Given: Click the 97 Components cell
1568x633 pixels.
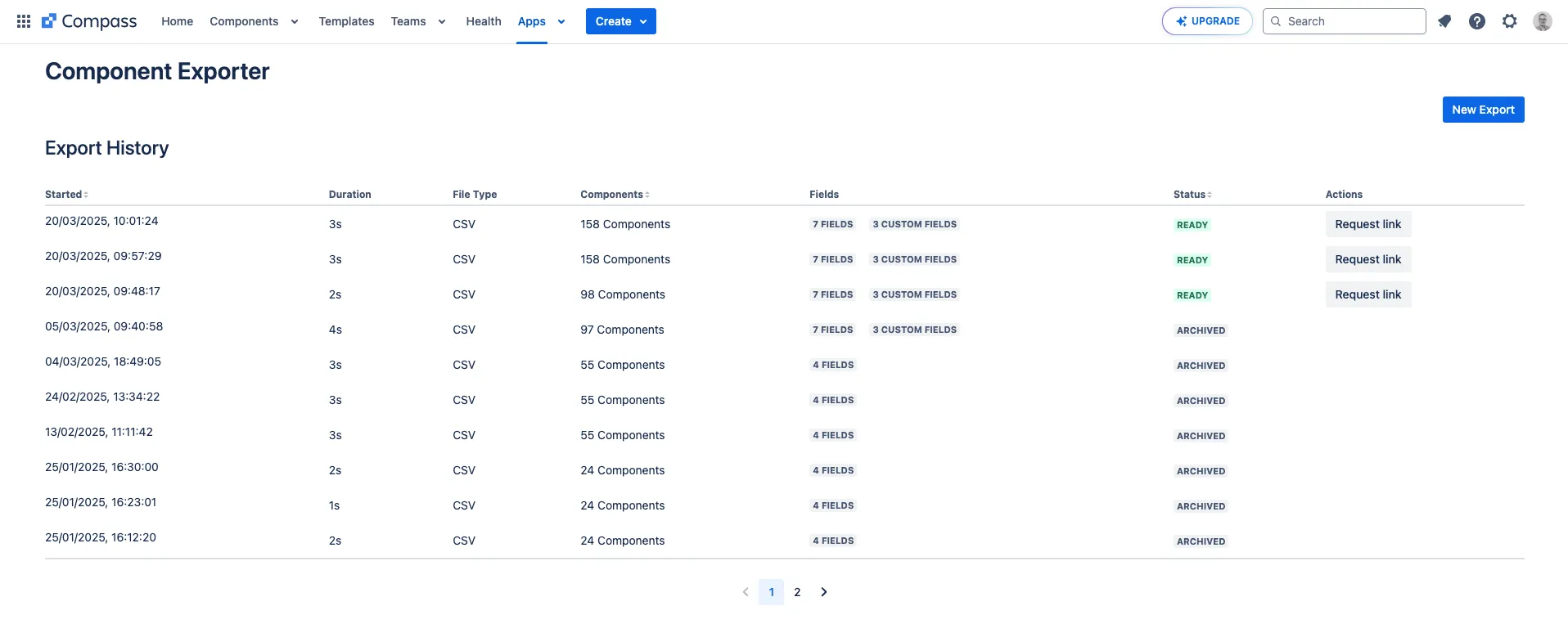Looking at the screenshot, I should [622, 330].
